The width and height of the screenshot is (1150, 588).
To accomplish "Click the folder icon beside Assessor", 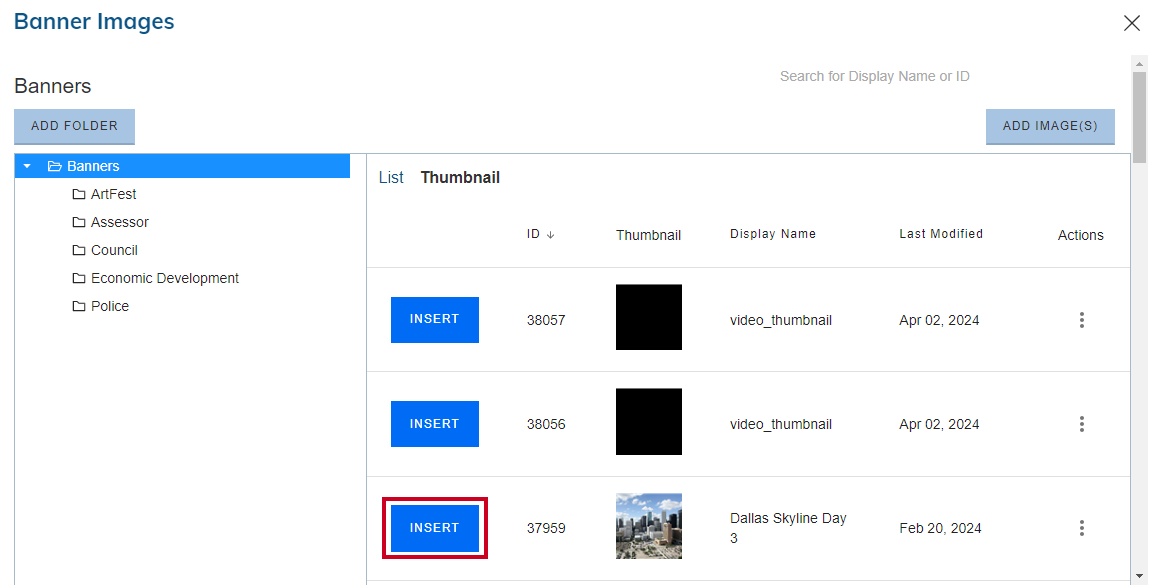I will (79, 222).
